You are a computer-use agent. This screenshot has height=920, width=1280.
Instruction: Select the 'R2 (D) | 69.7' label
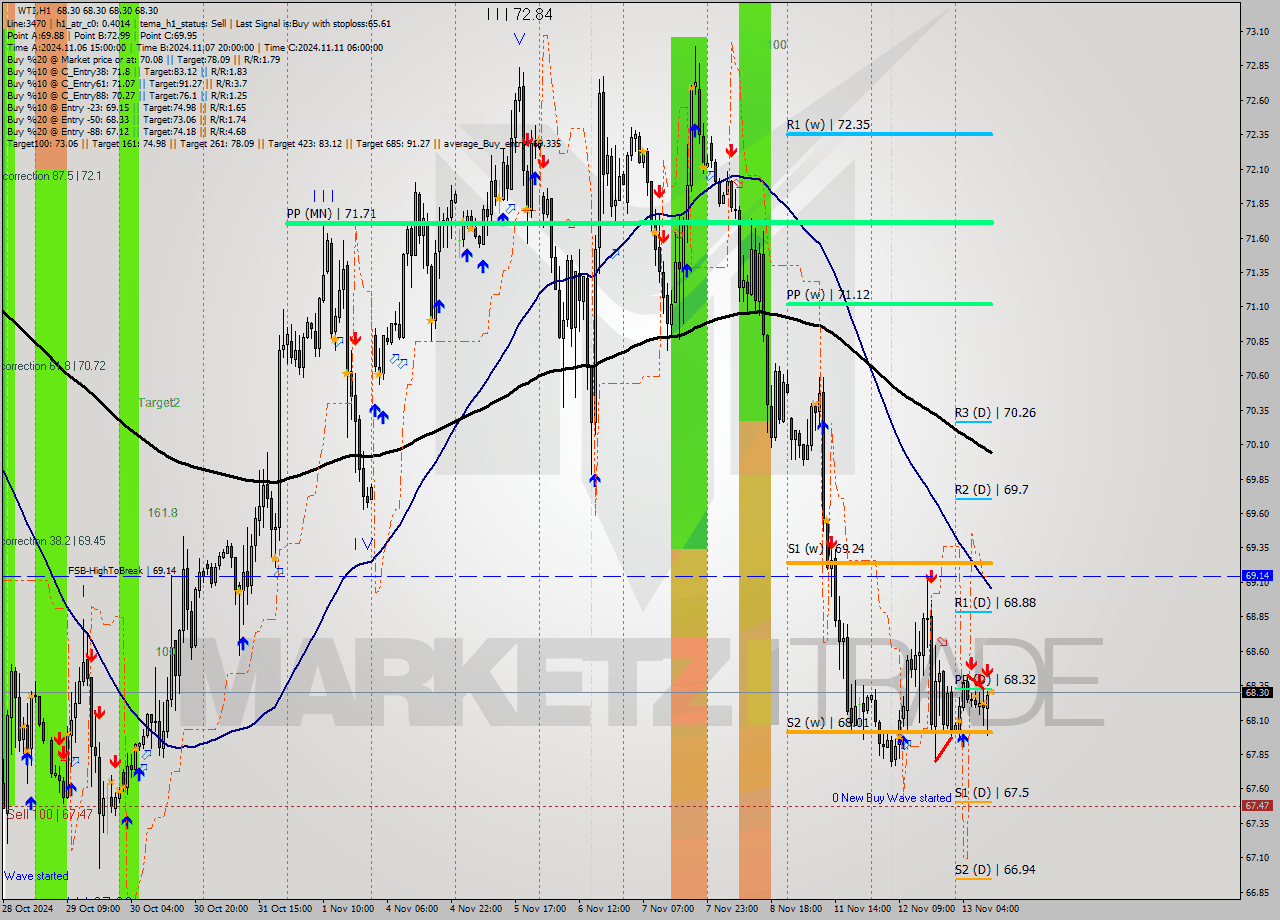991,489
